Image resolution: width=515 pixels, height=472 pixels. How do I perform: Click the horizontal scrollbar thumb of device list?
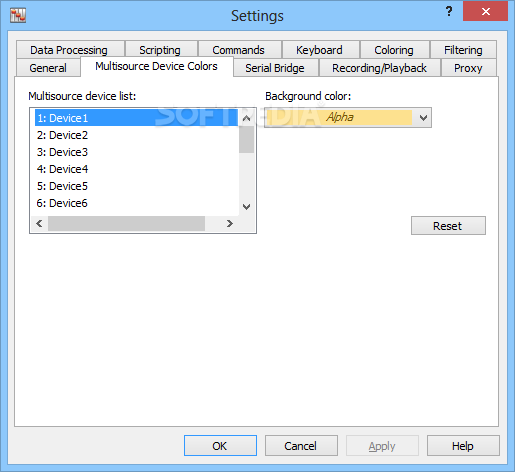tap(126, 223)
